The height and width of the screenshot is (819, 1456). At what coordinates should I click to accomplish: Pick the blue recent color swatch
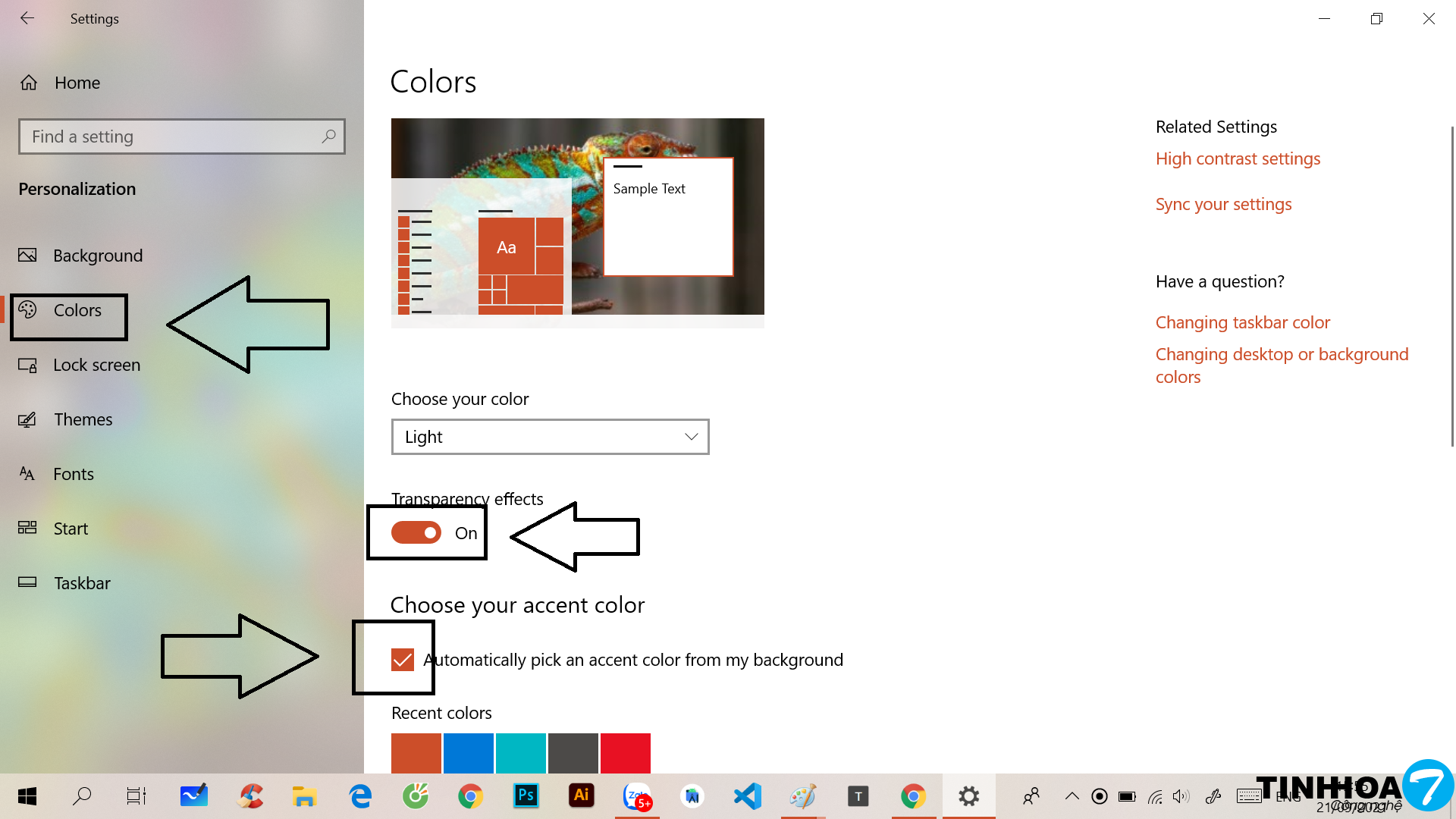click(x=468, y=752)
